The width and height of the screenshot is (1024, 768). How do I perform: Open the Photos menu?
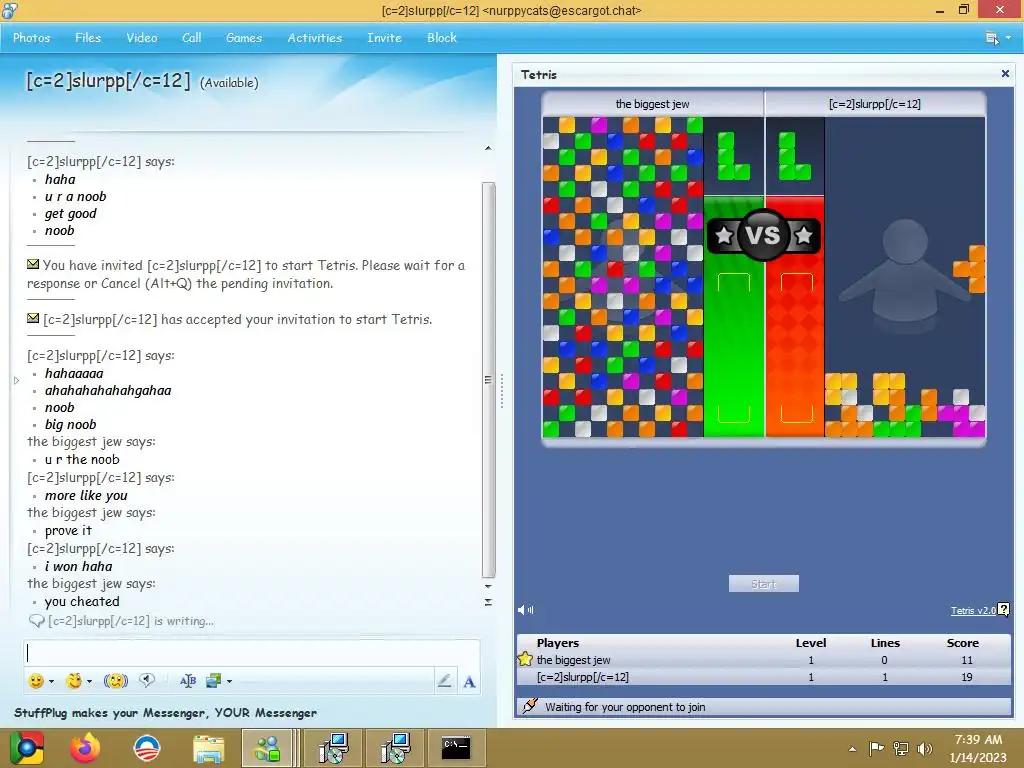click(31, 38)
